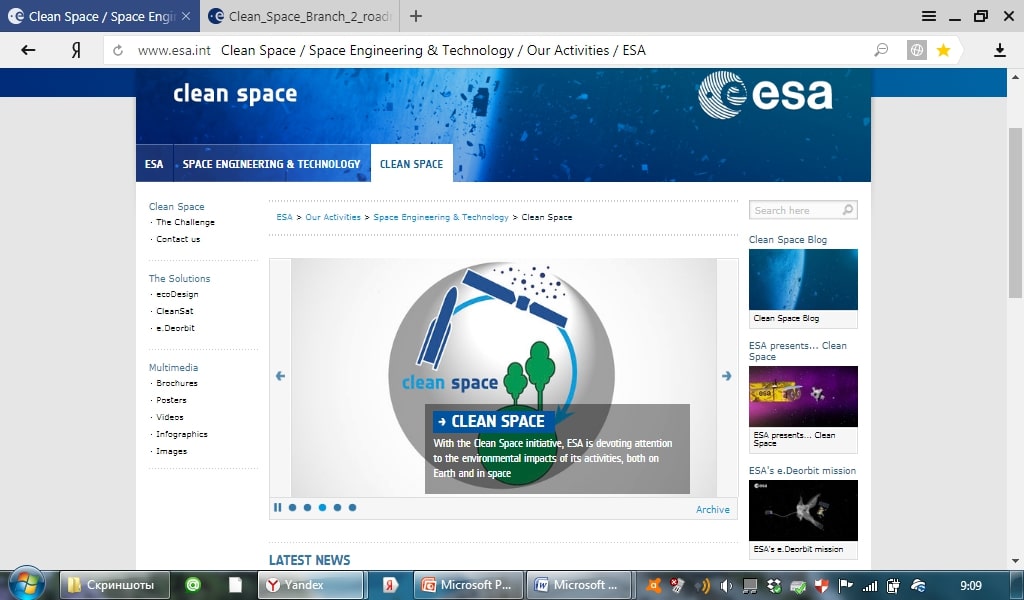1024x600 pixels.
Task: Open ESA's e.Deorbit mission thumbnail
Action: tap(803, 511)
